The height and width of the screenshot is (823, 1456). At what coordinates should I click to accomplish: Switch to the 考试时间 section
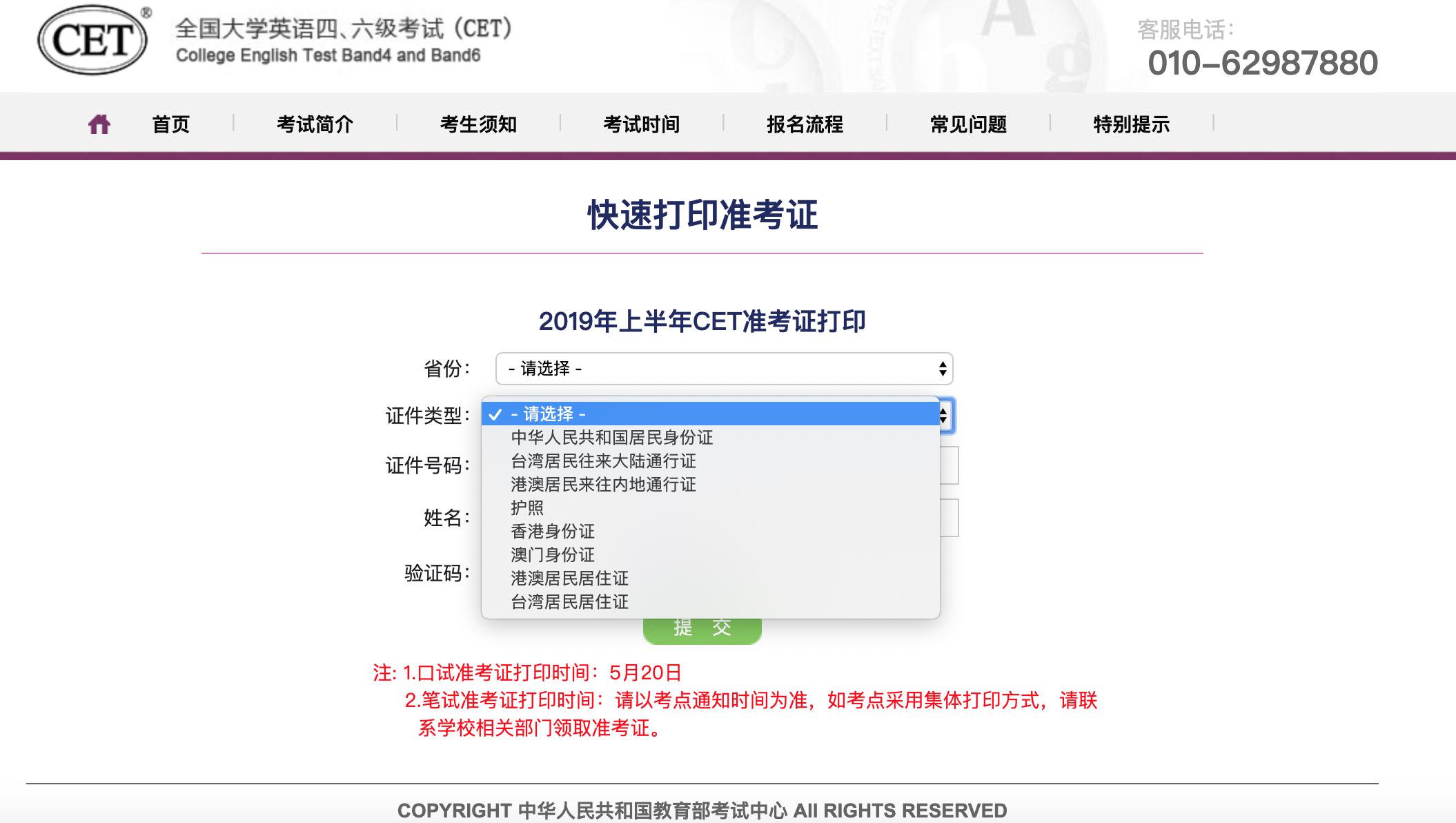(642, 124)
